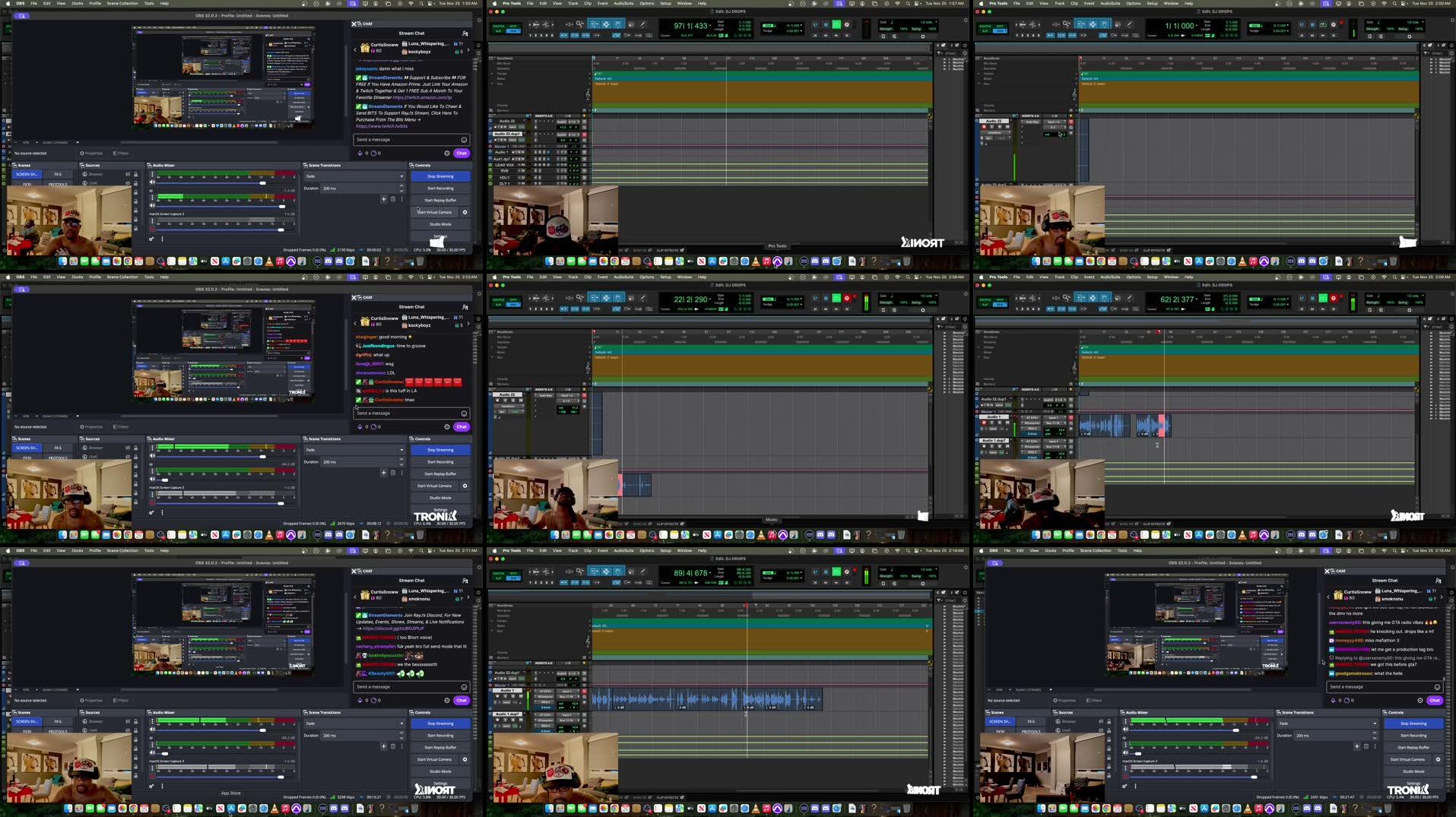
Task: Click the purple Chat send button in the 1:55 AM frame
Action: (x=462, y=154)
